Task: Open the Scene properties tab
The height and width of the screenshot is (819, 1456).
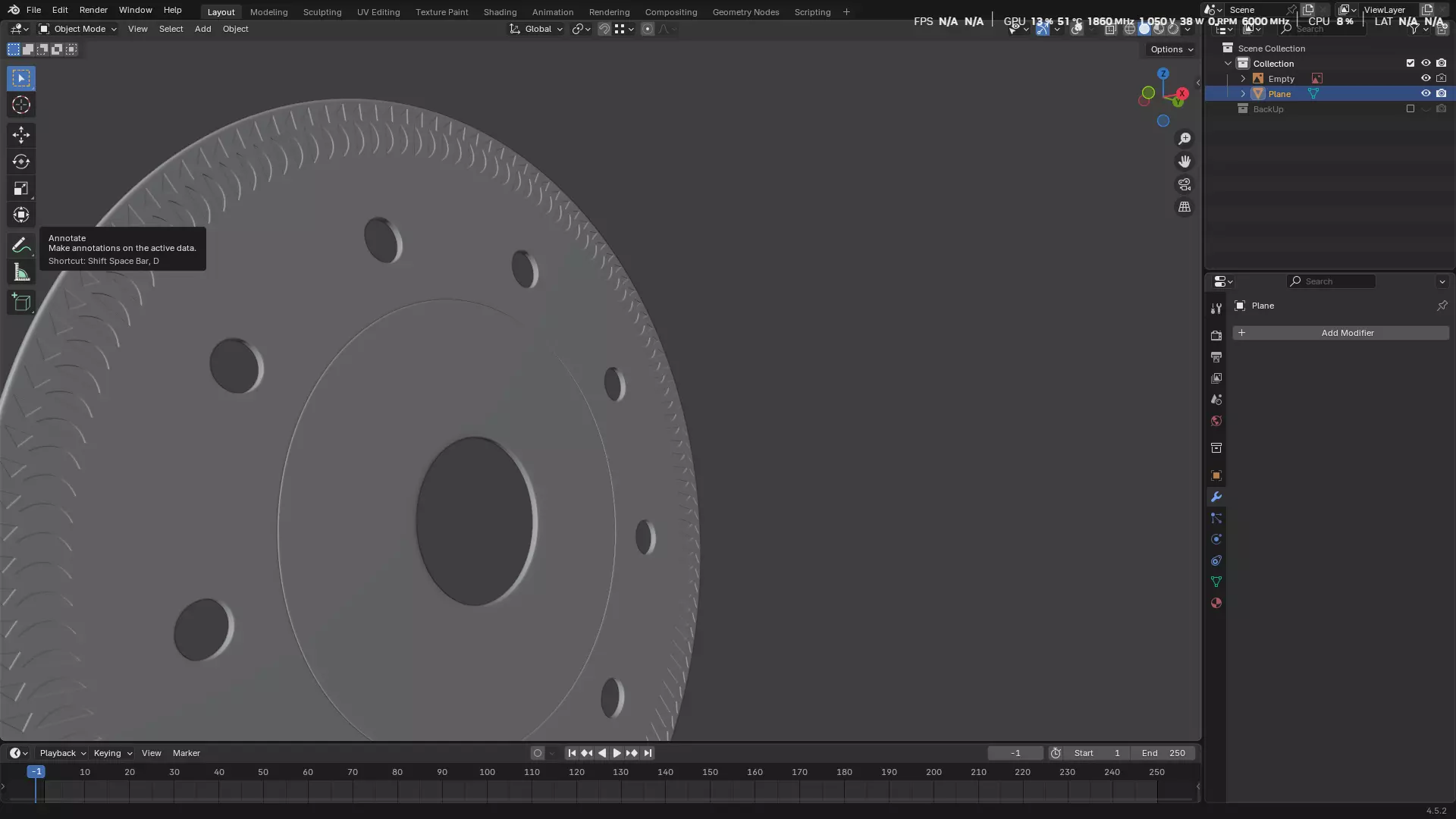Action: [x=1216, y=399]
